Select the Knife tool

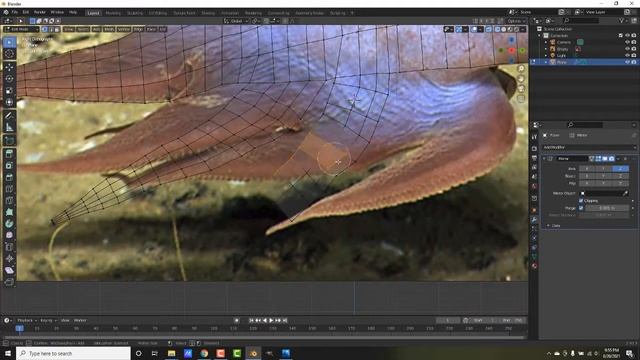[x=9, y=200]
